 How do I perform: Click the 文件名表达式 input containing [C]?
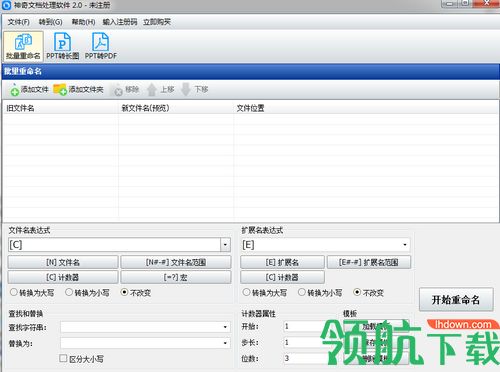coord(114,245)
